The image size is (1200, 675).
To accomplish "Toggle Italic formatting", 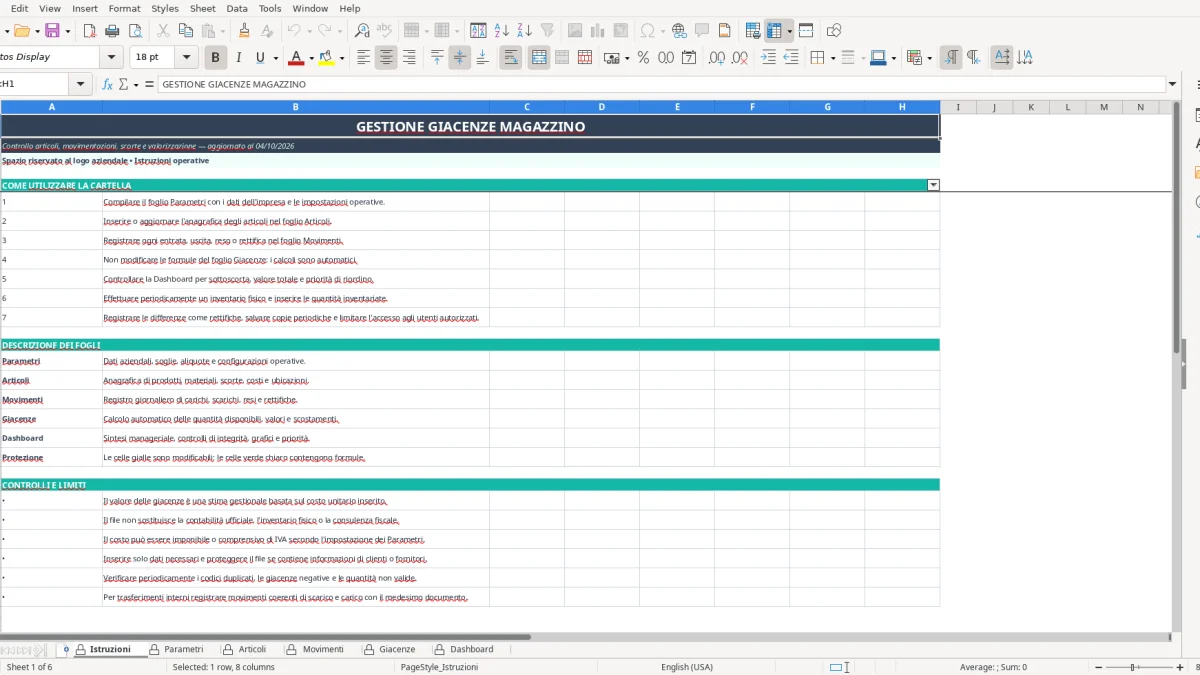I will pos(238,58).
